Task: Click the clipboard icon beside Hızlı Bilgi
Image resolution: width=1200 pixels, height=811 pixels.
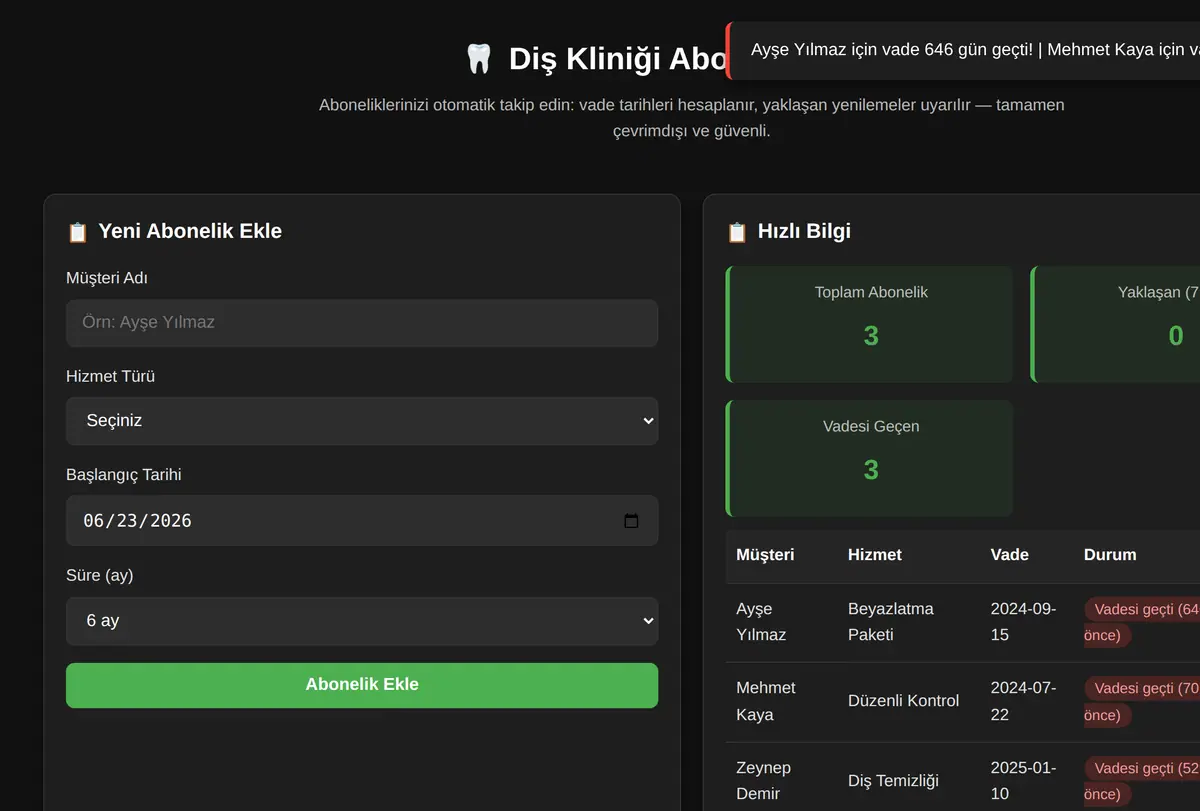Action: point(737,232)
